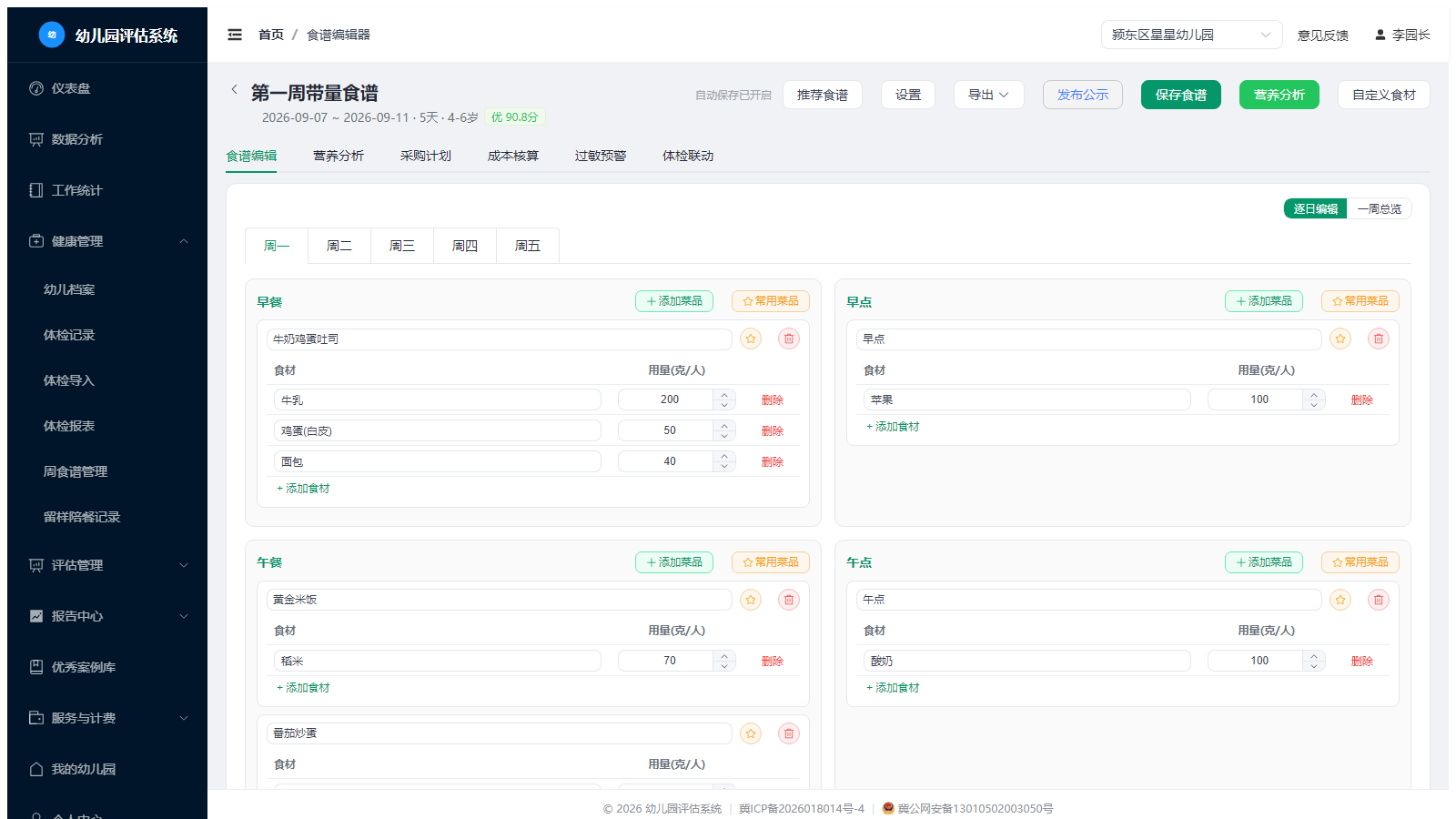Delete the 午点 dish trash icon

[x=1379, y=600]
